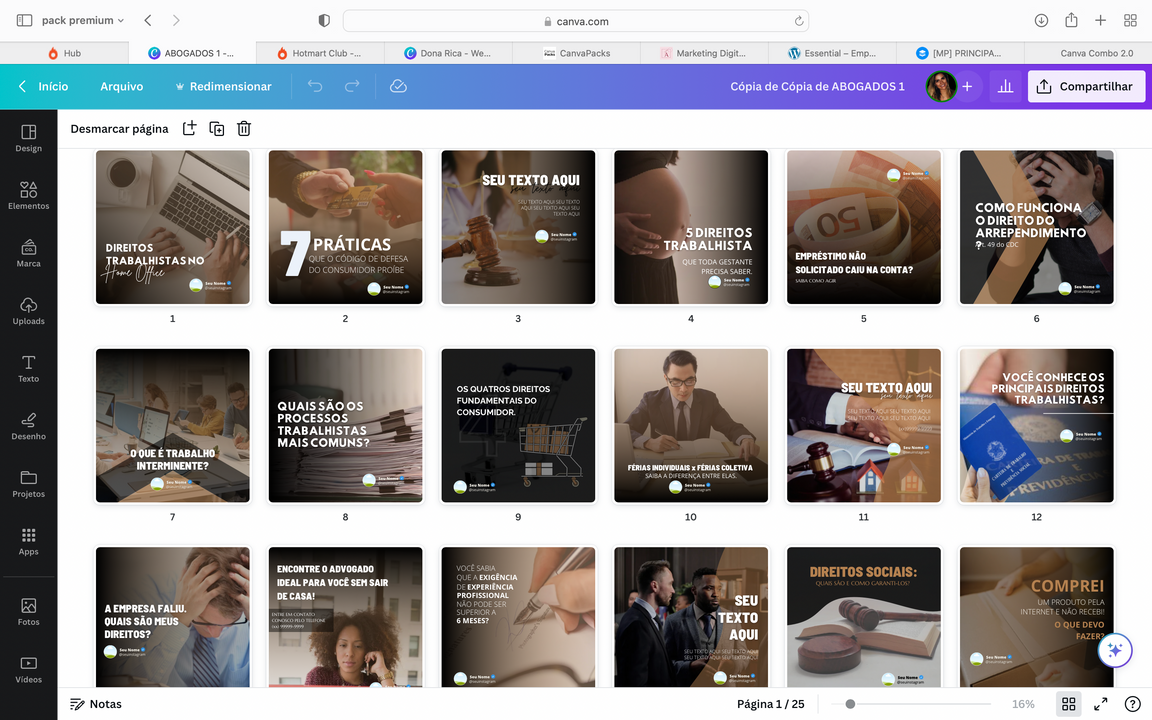This screenshot has width=1152, height=720.
Task: Adjust the zoom slider handle
Action: point(850,704)
